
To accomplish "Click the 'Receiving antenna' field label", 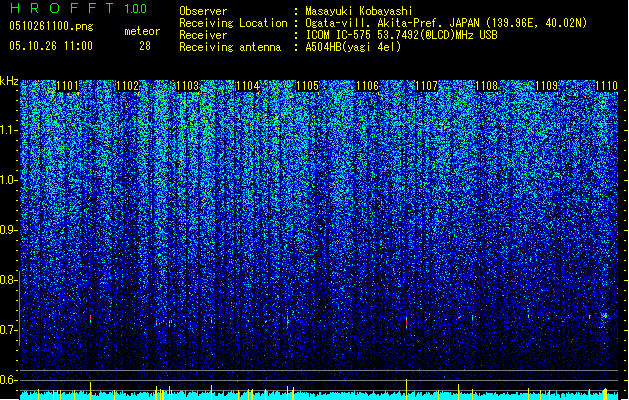I will click(230, 47).
